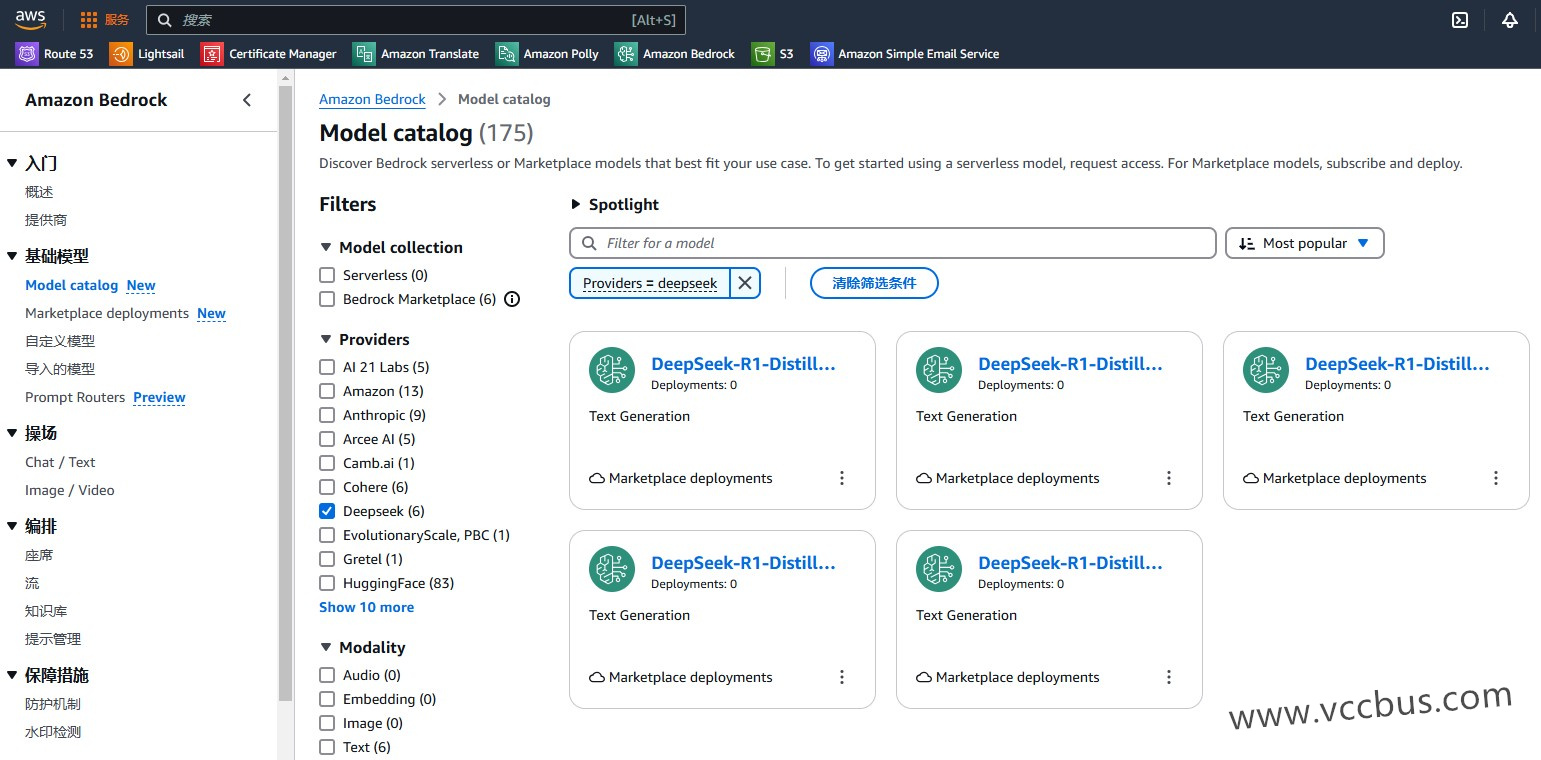The image size is (1541, 760).
Task: Open the S3 shortcut icon
Action: pyautogui.click(x=763, y=54)
